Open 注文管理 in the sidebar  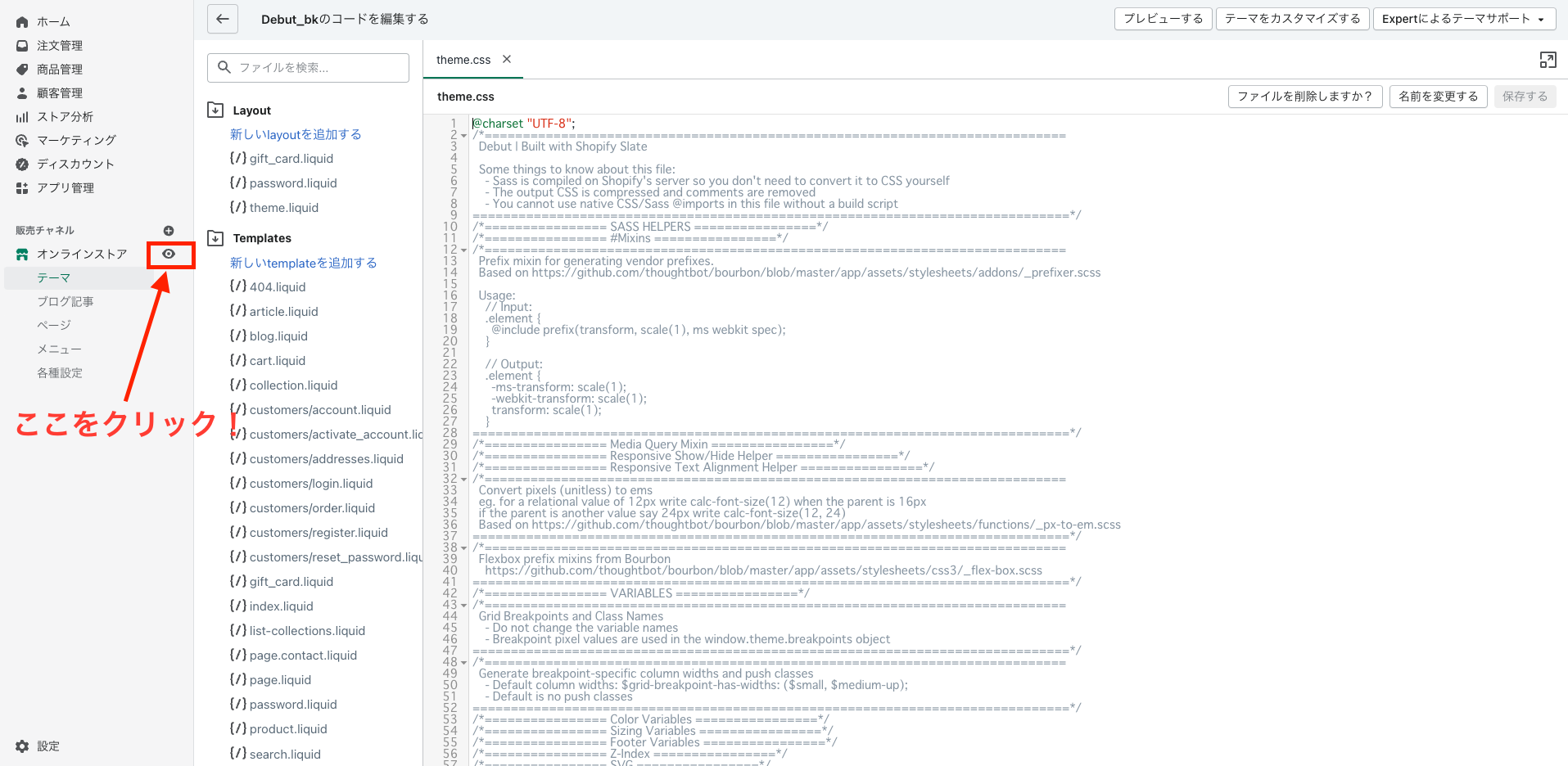click(59, 46)
